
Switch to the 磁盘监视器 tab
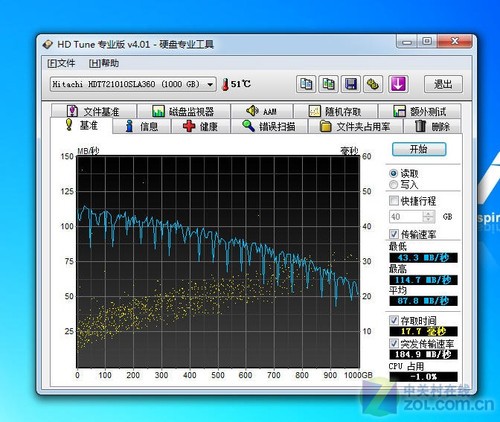tap(184, 111)
